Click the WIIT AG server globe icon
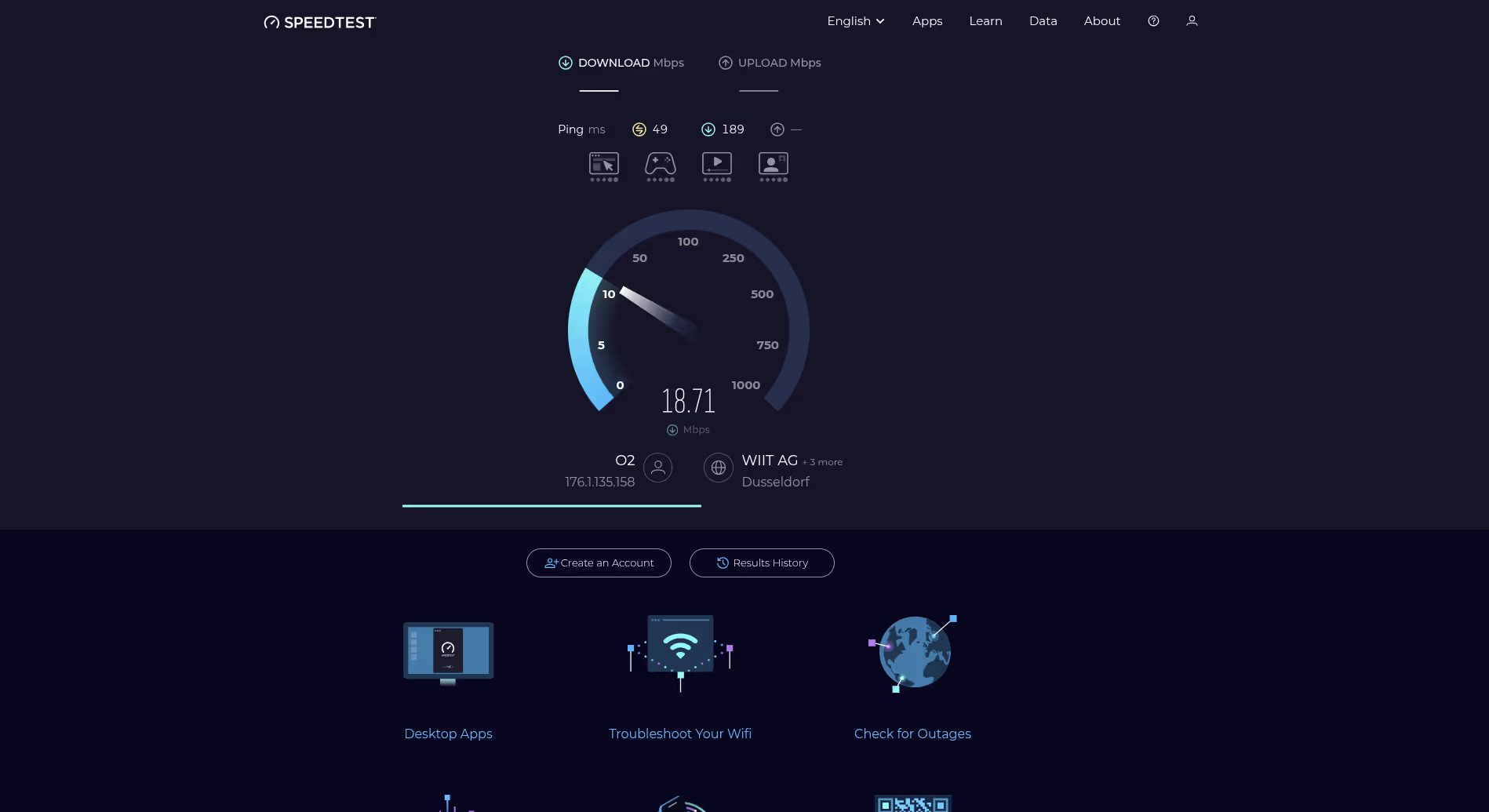The height and width of the screenshot is (812, 1489). click(718, 467)
